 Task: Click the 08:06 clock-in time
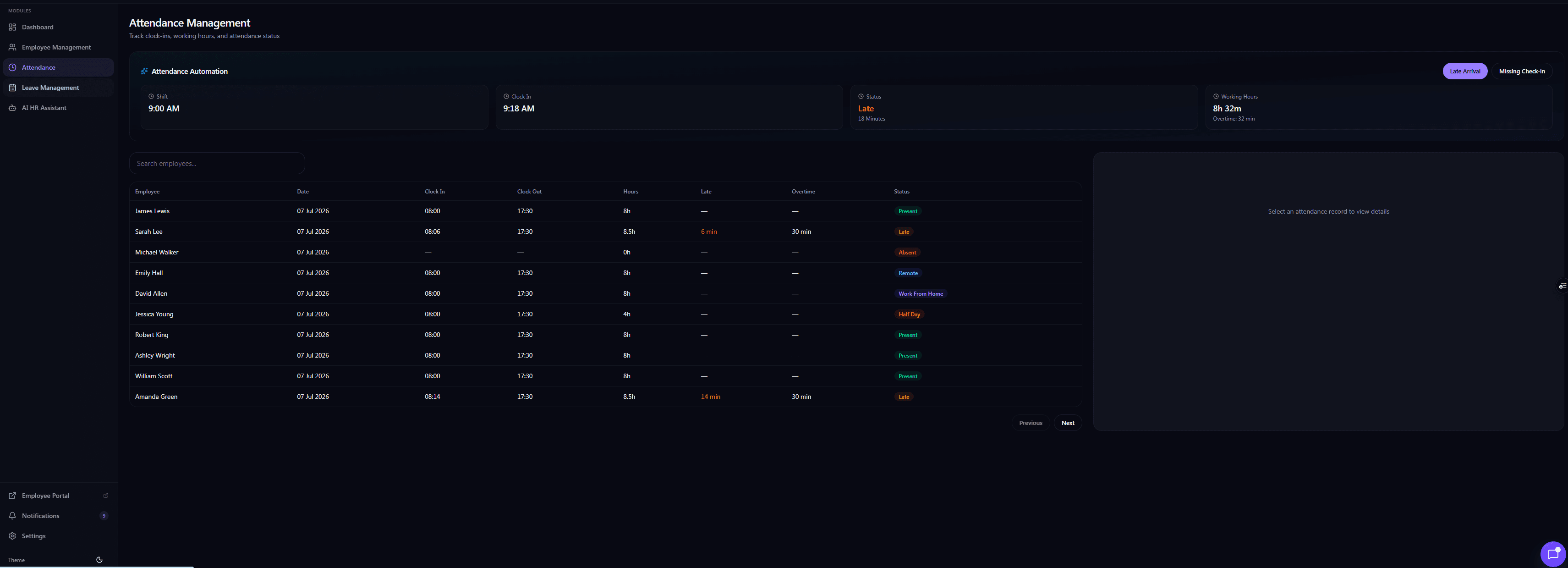tap(432, 232)
